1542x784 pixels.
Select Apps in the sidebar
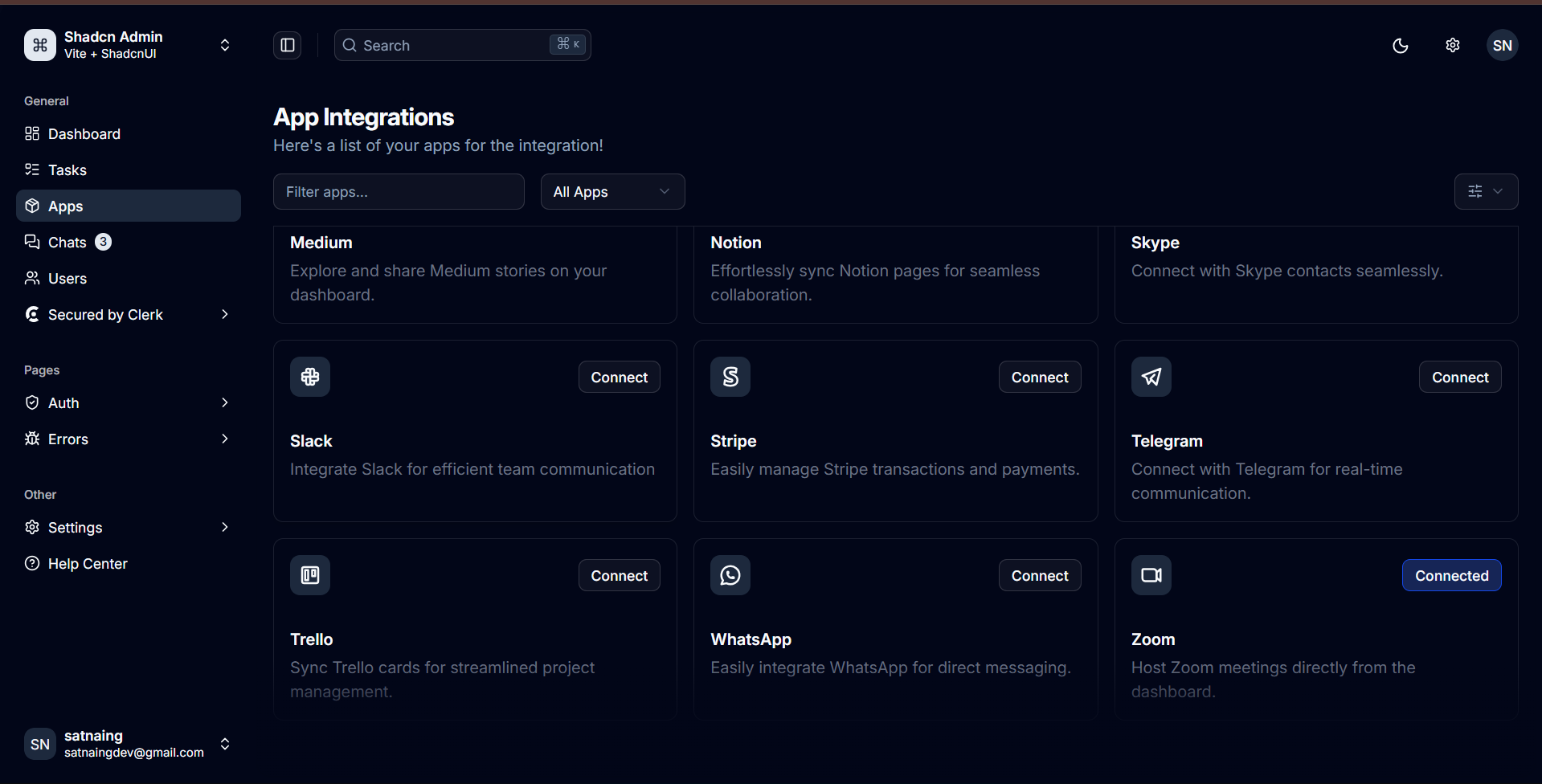(x=129, y=206)
